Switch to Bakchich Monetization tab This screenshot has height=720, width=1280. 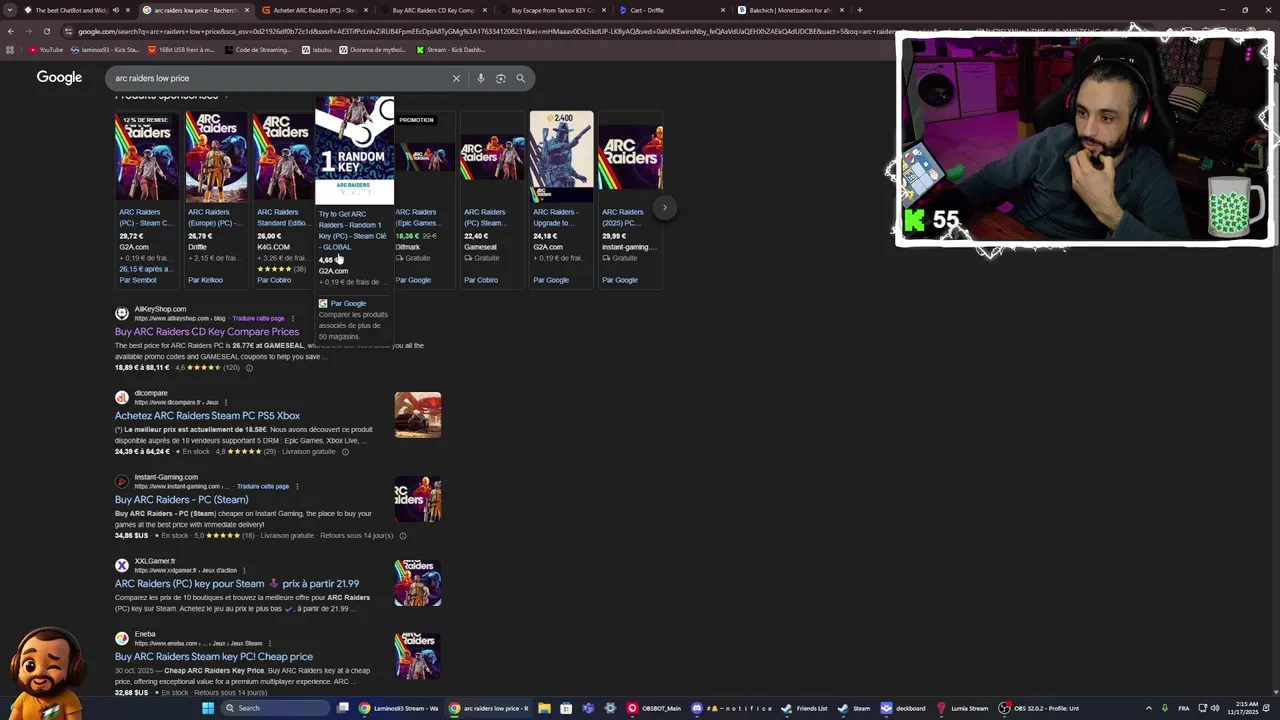coord(789,10)
